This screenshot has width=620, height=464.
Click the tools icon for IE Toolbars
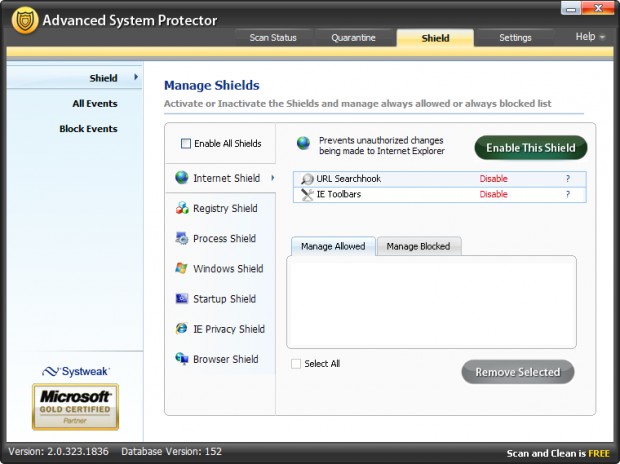pyautogui.click(x=307, y=194)
